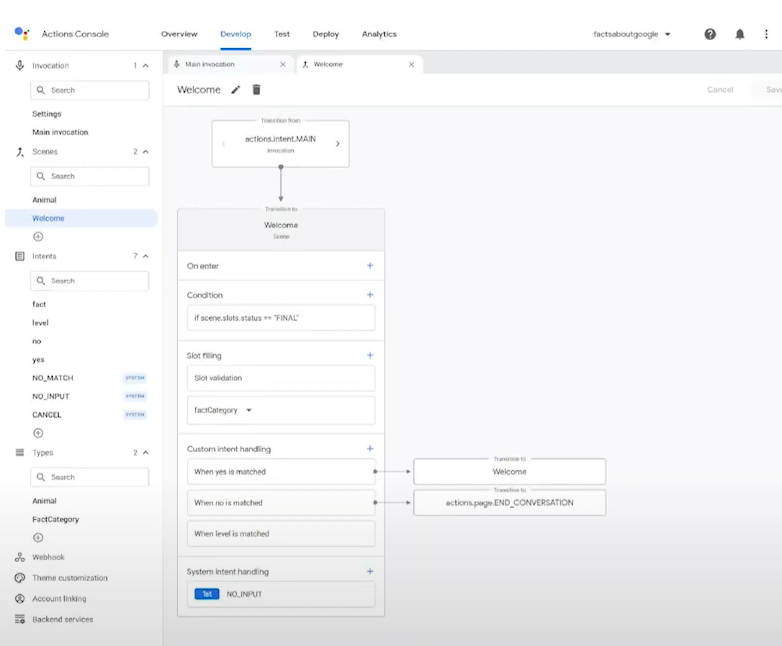This screenshot has height=646, width=782.
Task: Select the 'When no is matched' handler
Action: (x=281, y=502)
